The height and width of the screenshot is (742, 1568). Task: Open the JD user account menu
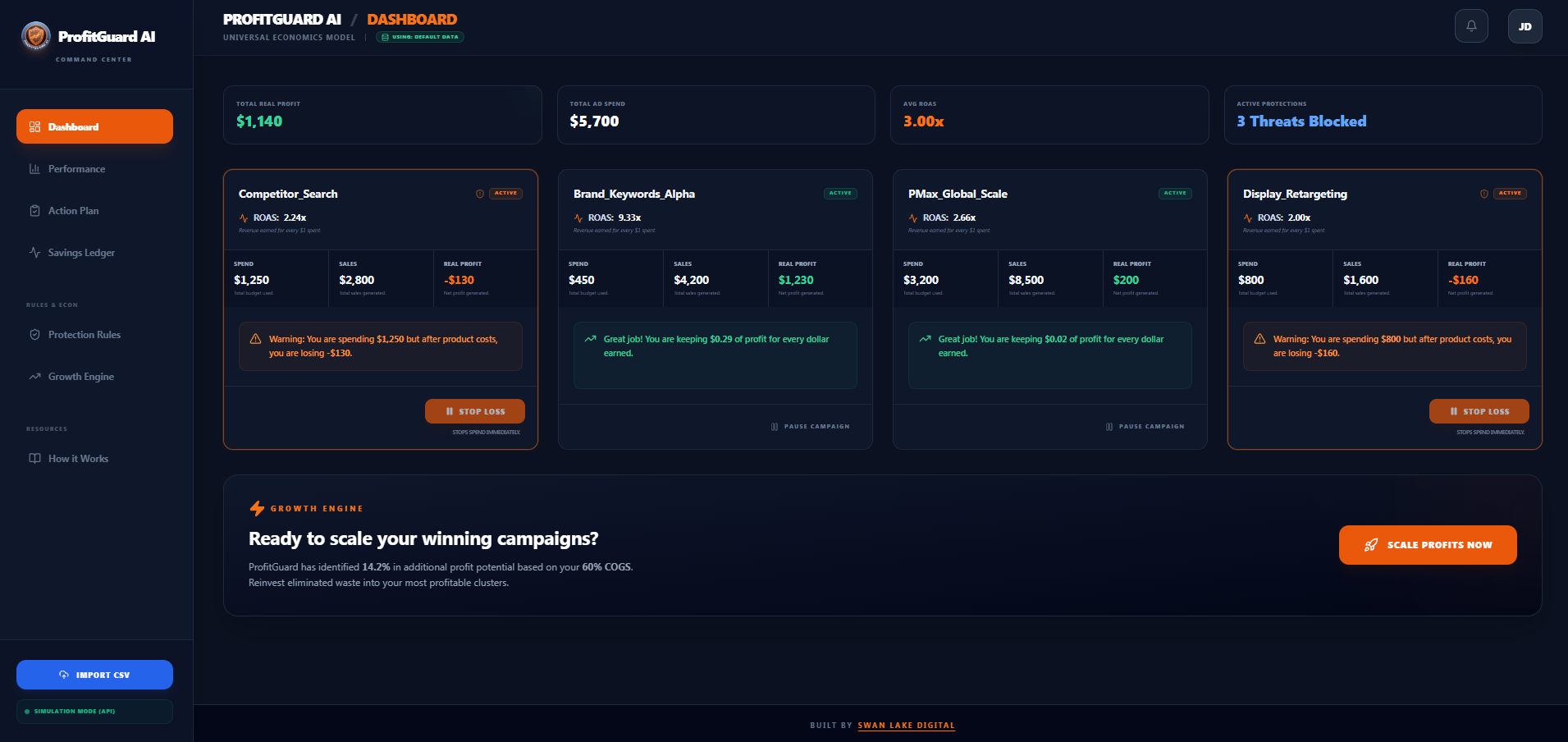pos(1525,25)
